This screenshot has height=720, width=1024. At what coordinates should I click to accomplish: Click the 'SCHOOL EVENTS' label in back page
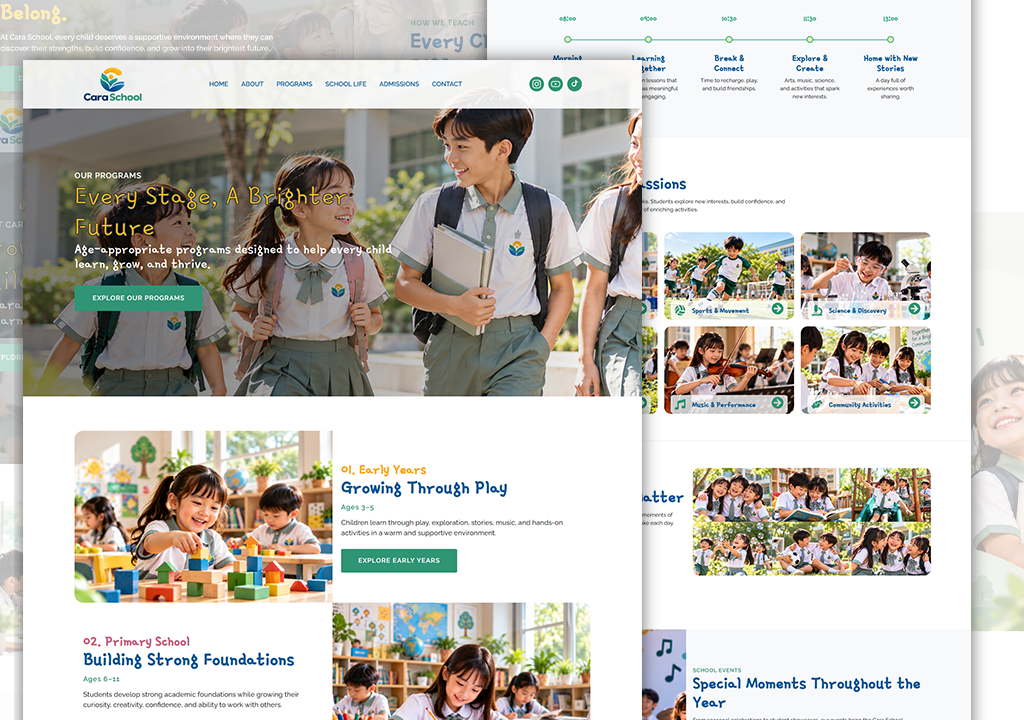pyautogui.click(x=716, y=670)
